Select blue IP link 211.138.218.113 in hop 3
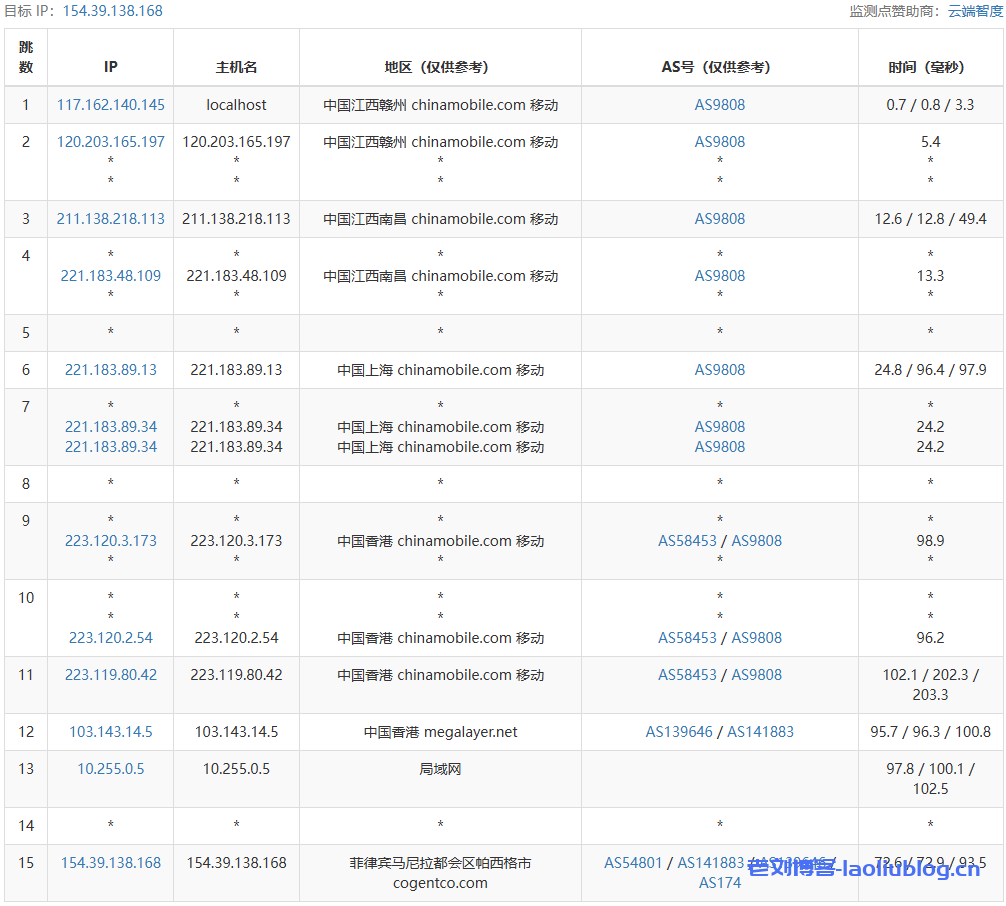Viewport: 1006px width, 906px height. pos(111,219)
